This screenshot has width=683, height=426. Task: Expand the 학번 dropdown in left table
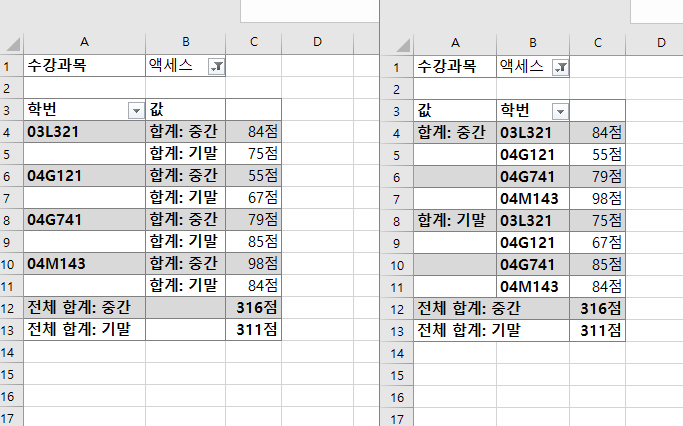click(x=135, y=110)
